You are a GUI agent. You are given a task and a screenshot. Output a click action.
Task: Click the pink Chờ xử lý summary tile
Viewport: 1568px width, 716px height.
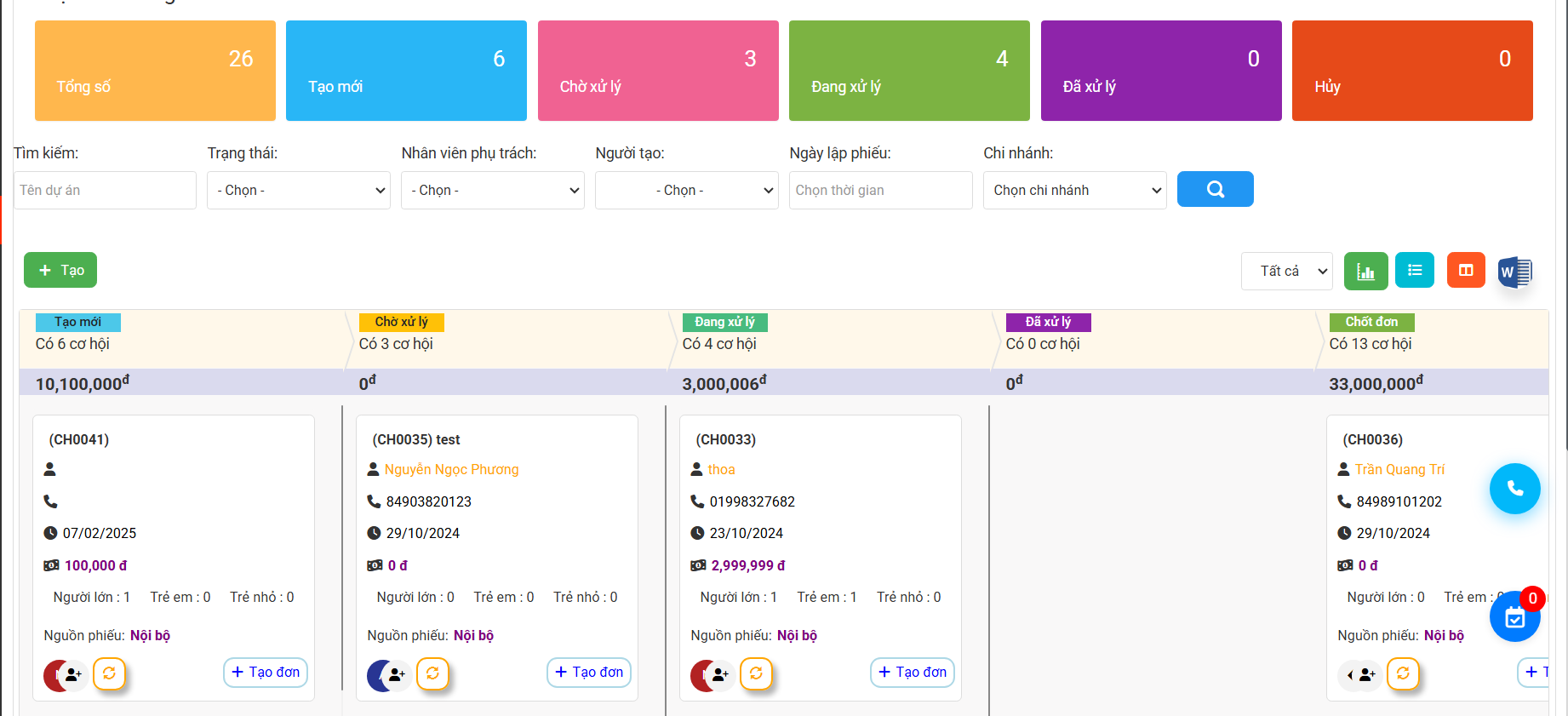pos(658,71)
